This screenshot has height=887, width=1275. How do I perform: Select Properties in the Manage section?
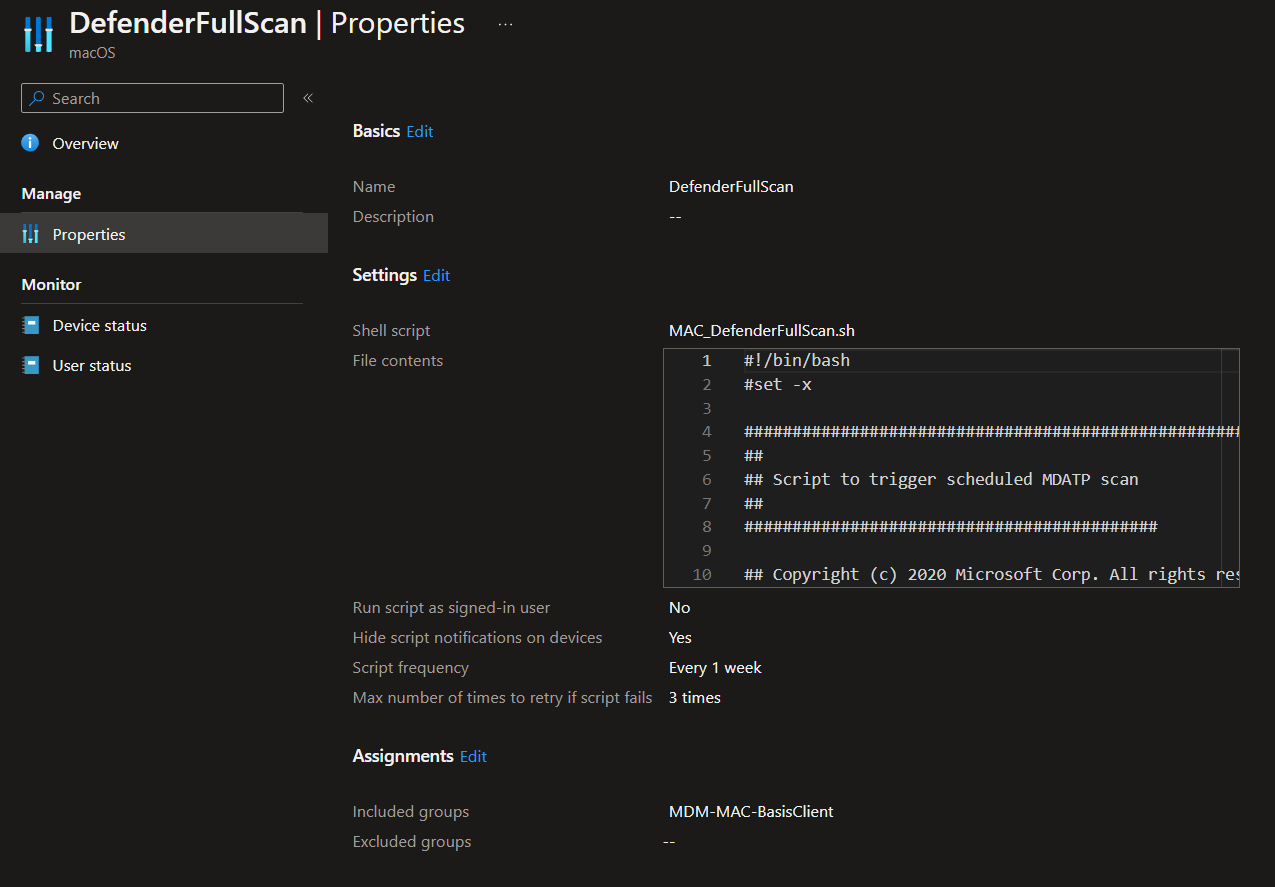coord(89,234)
